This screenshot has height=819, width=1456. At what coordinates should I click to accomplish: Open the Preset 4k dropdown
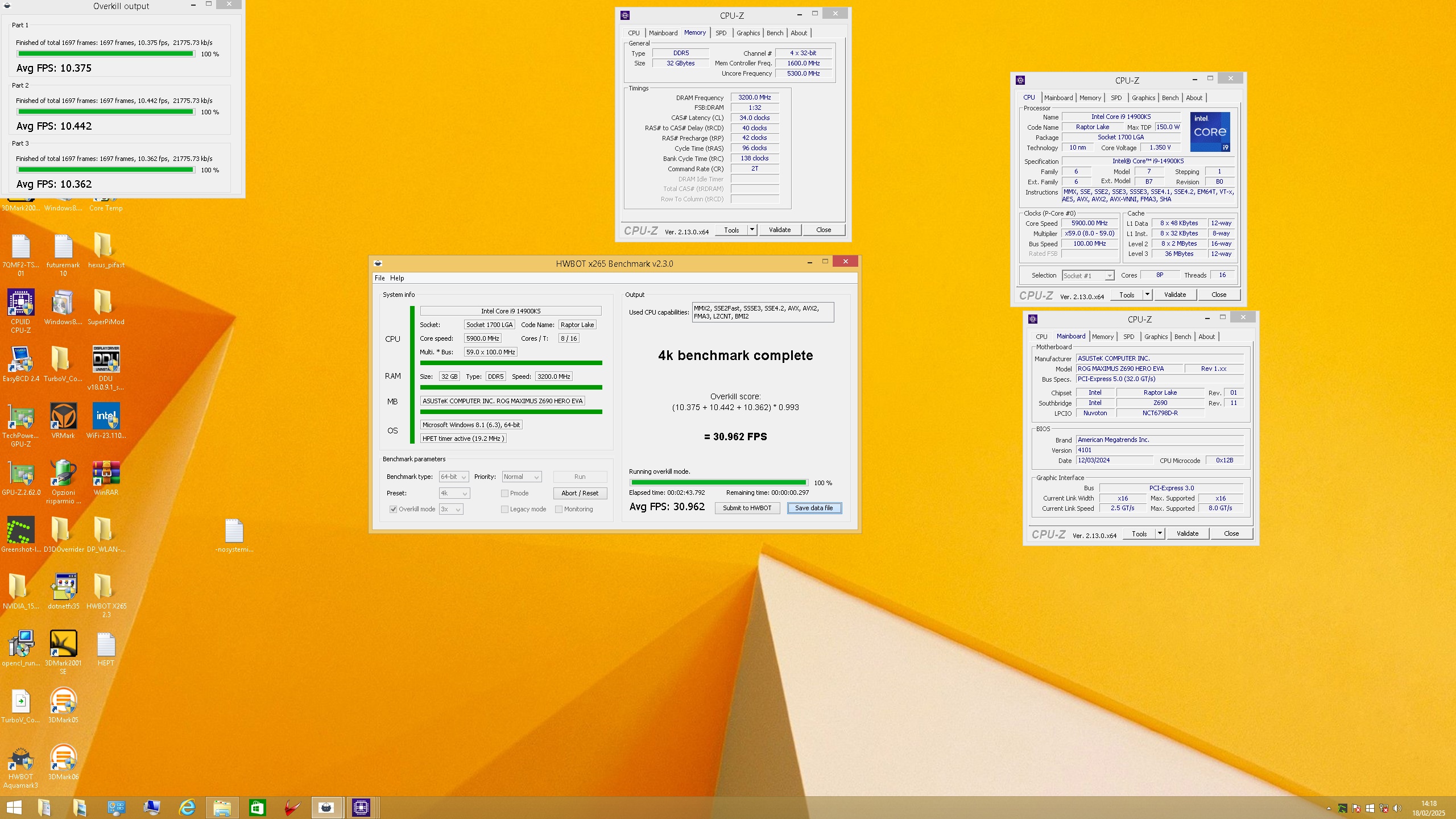pyautogui.click(x=454, y=493)
